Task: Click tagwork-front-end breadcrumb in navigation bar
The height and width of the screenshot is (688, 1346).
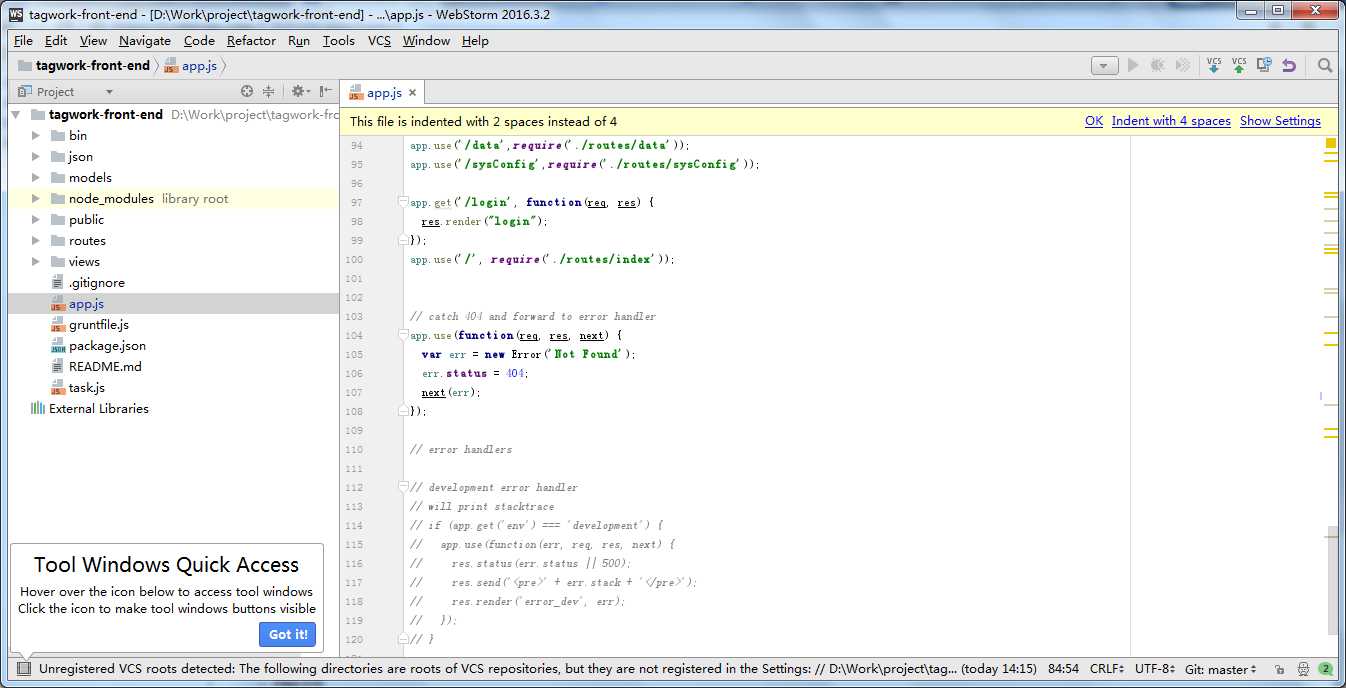Action: click(x=85, y=65)
